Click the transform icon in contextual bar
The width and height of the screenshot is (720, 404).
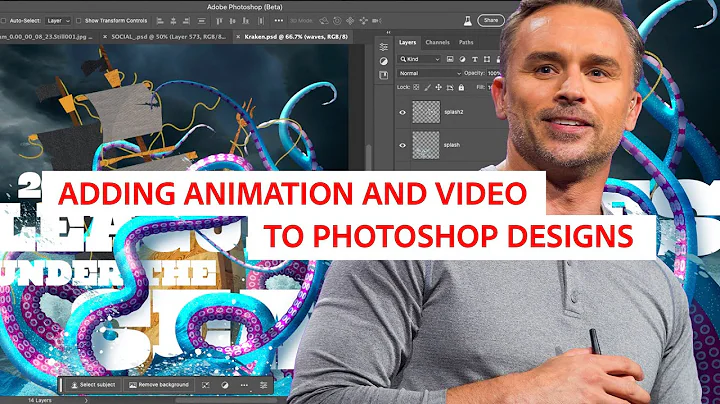[x=206, y=385]
